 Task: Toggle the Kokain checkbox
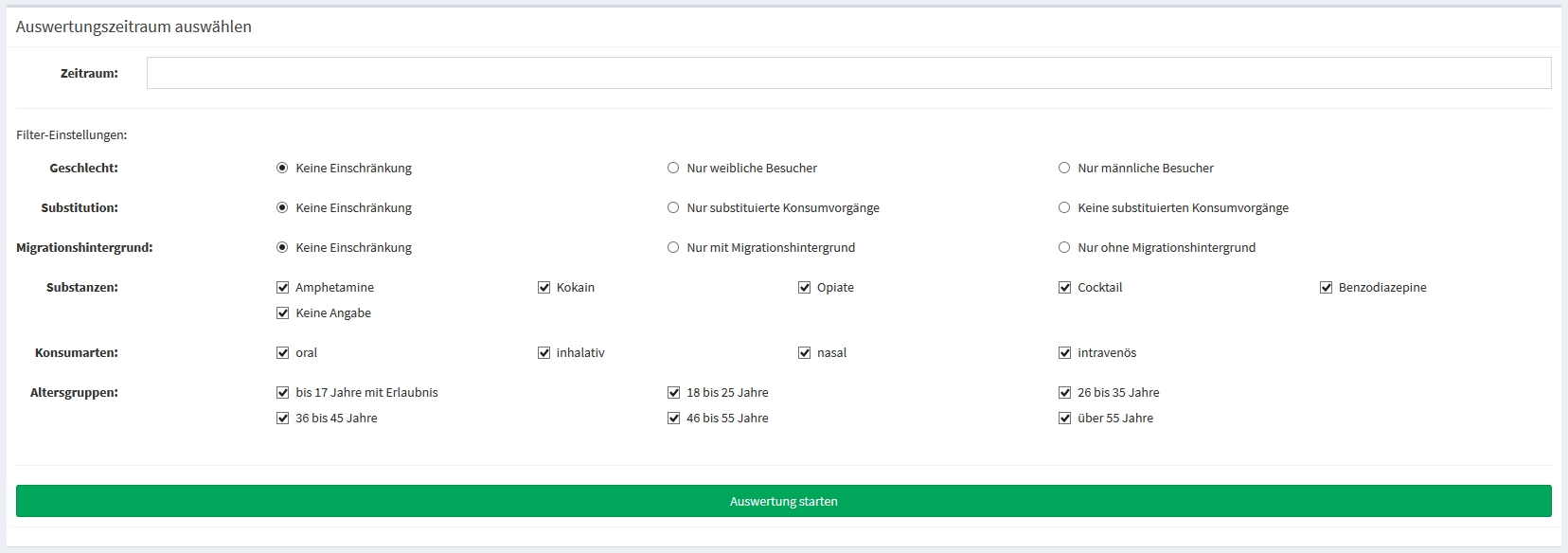point(543,287)
